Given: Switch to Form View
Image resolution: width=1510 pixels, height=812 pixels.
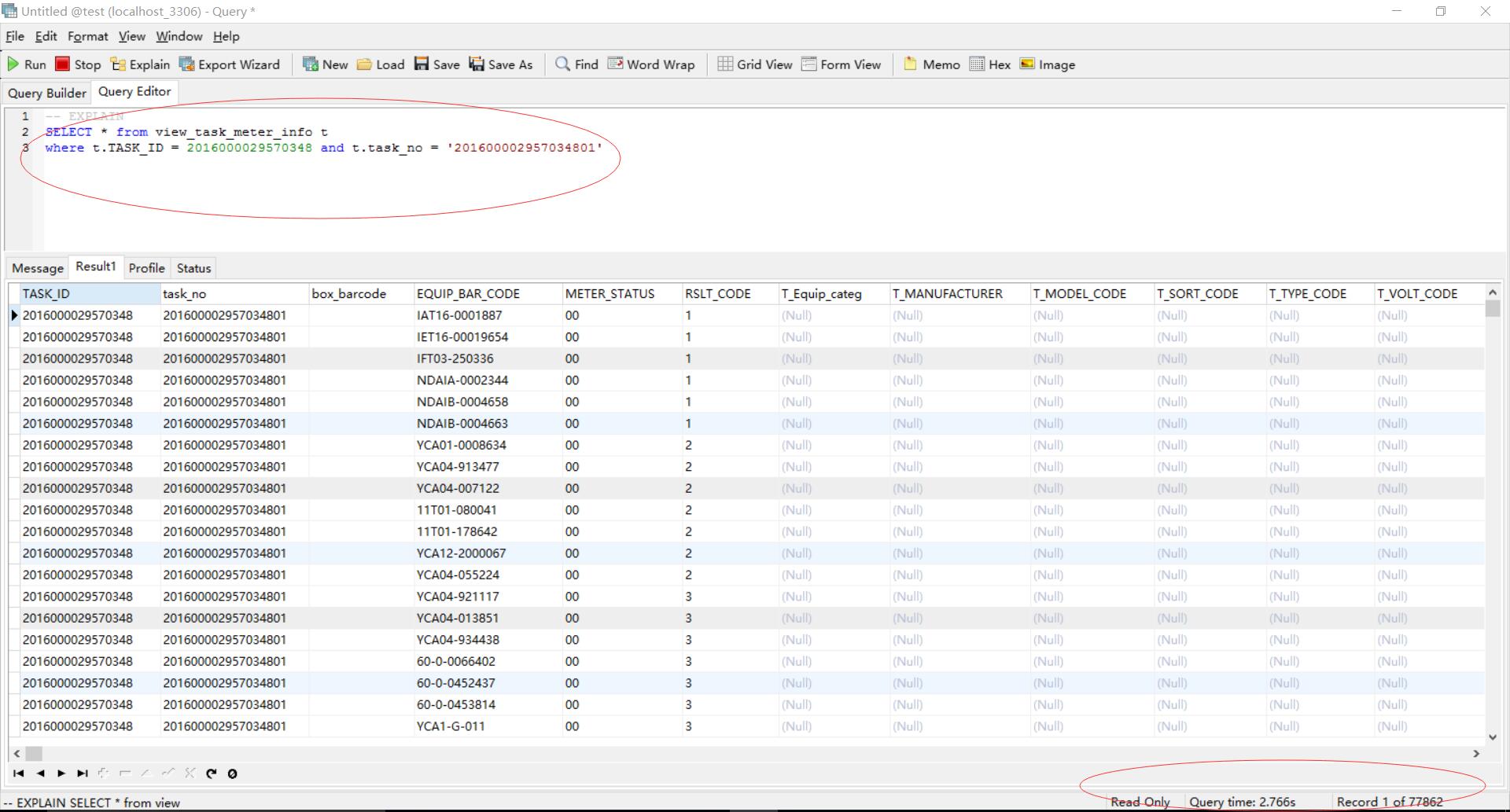Looking at the screenshot, I should click(841, 64).
